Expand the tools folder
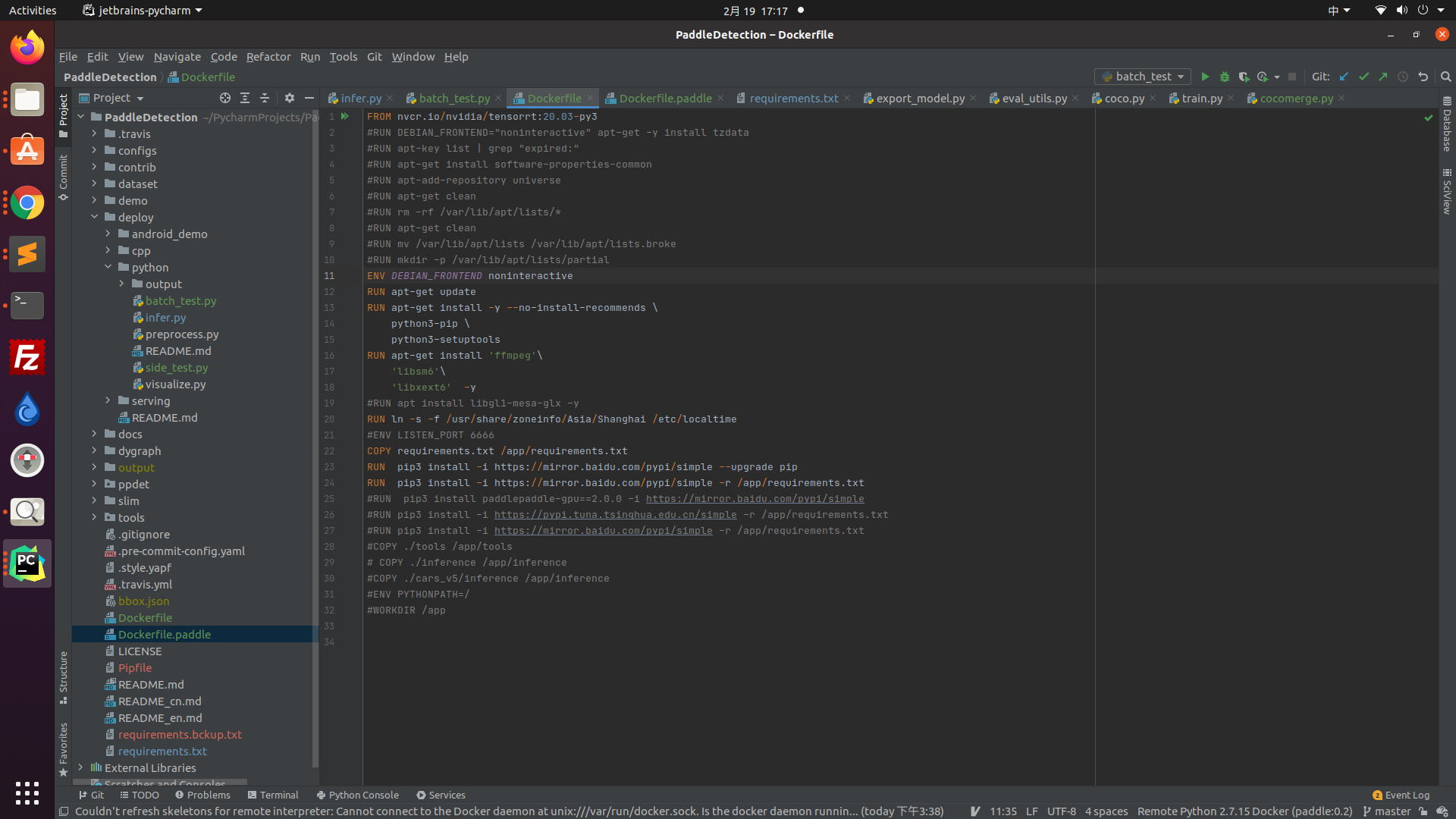The image size is (1456, 819). [x=95, y=517]
